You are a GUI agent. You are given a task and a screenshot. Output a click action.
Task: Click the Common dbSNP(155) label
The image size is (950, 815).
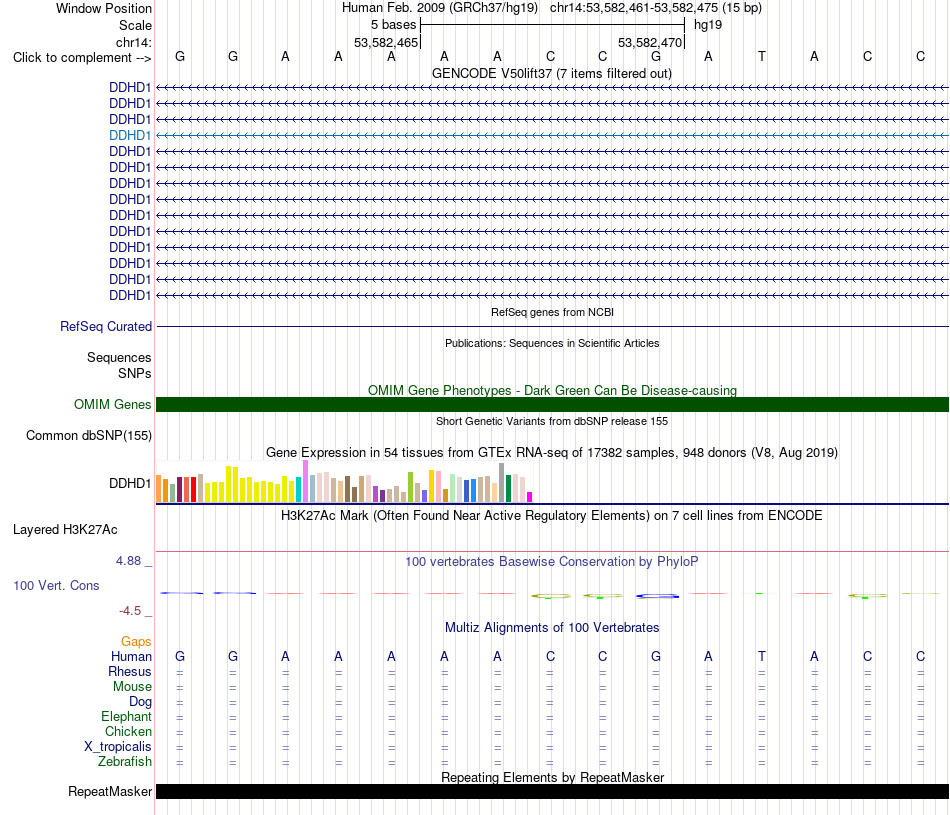pos(88,436)
